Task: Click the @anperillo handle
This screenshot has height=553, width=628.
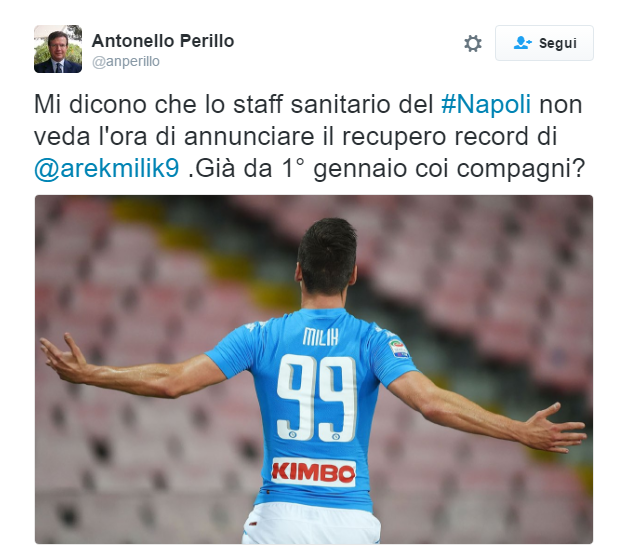Action: pyautogui.click(x=126, y=62)
